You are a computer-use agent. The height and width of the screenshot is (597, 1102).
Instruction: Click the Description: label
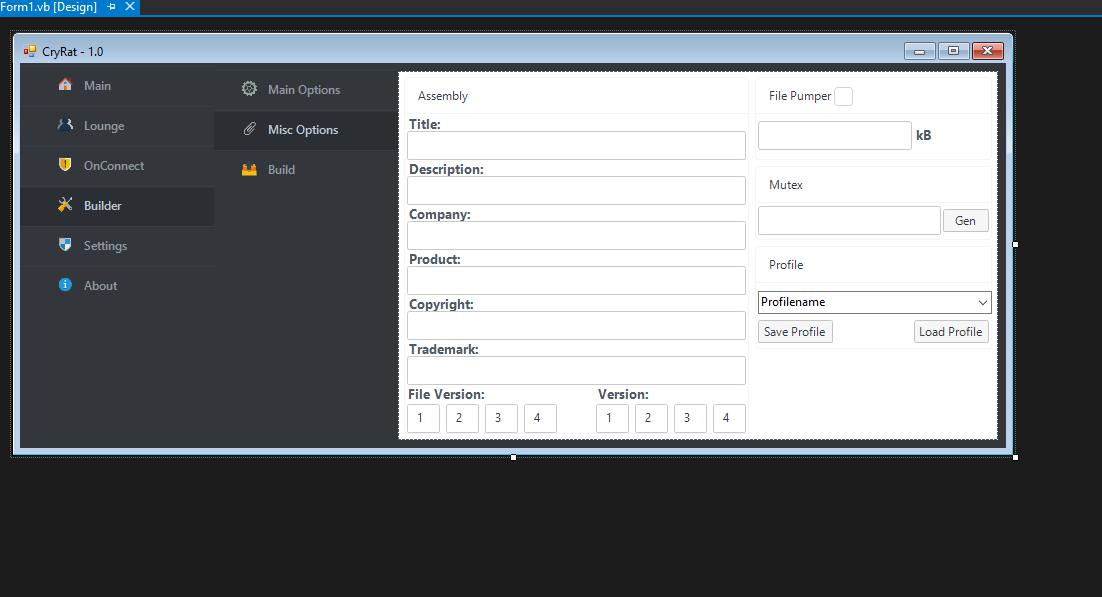point(446,169)
